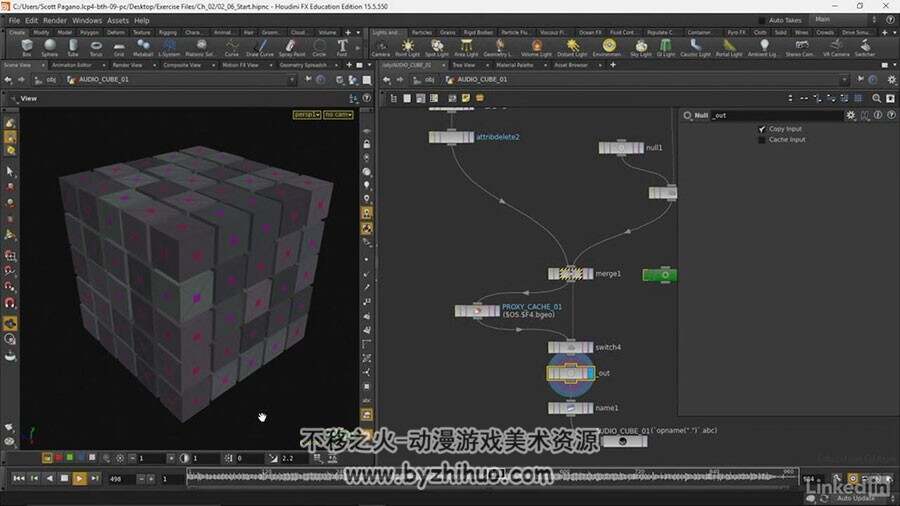Viewport: 900px width, 506px height.
Task: Open Null parameter gear menu
Action: coord(851,115)
